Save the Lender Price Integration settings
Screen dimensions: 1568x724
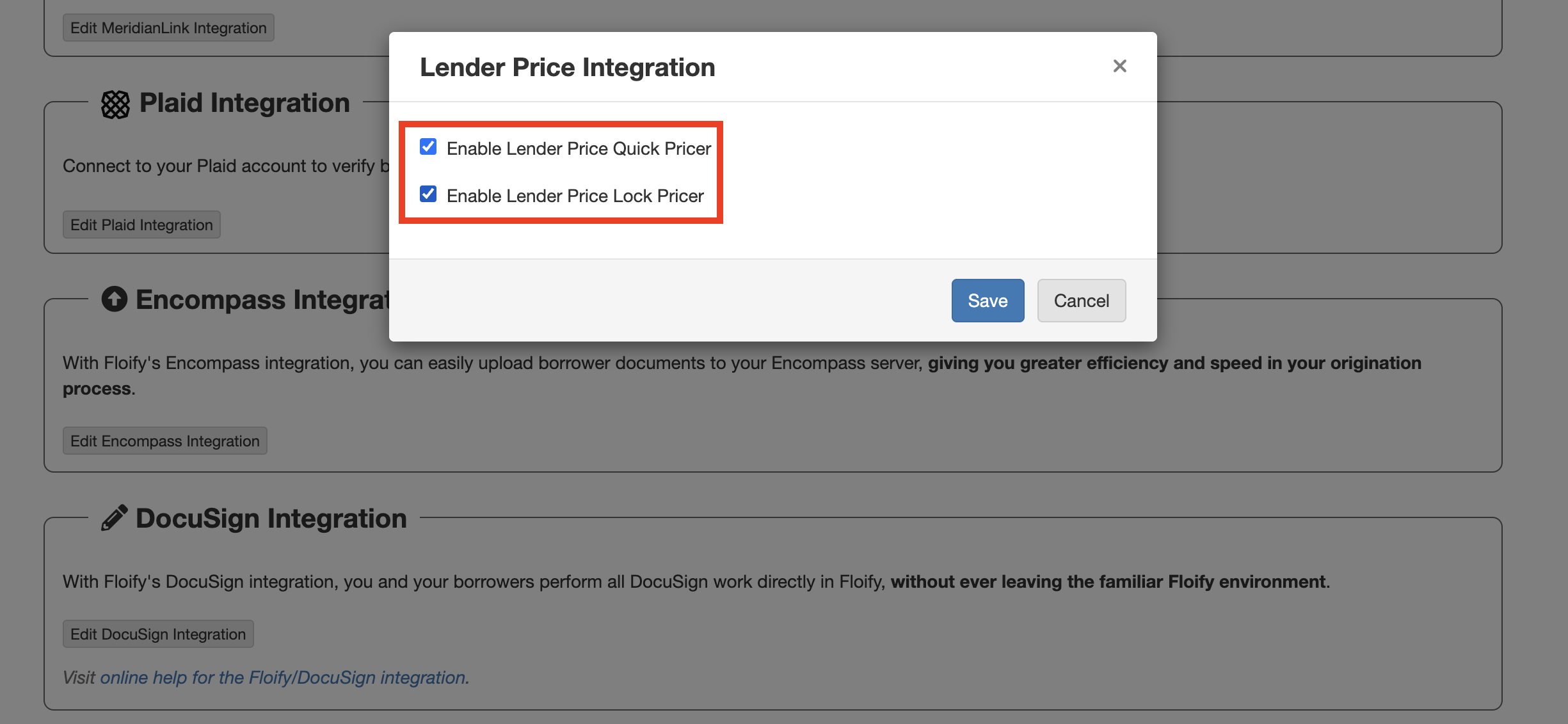coord(987,301)
